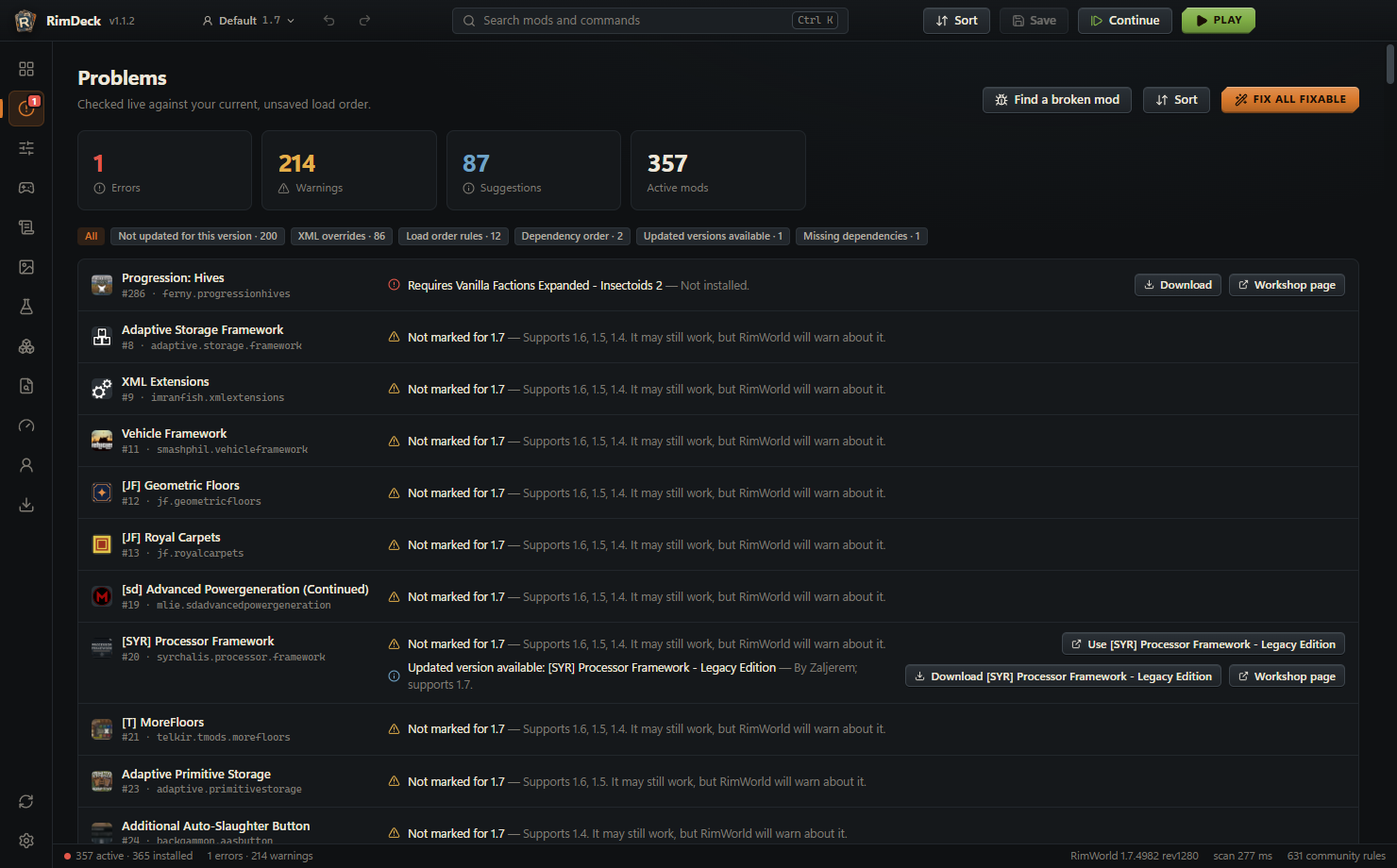
Task: Click the Save button
Action: point(1035,21)
